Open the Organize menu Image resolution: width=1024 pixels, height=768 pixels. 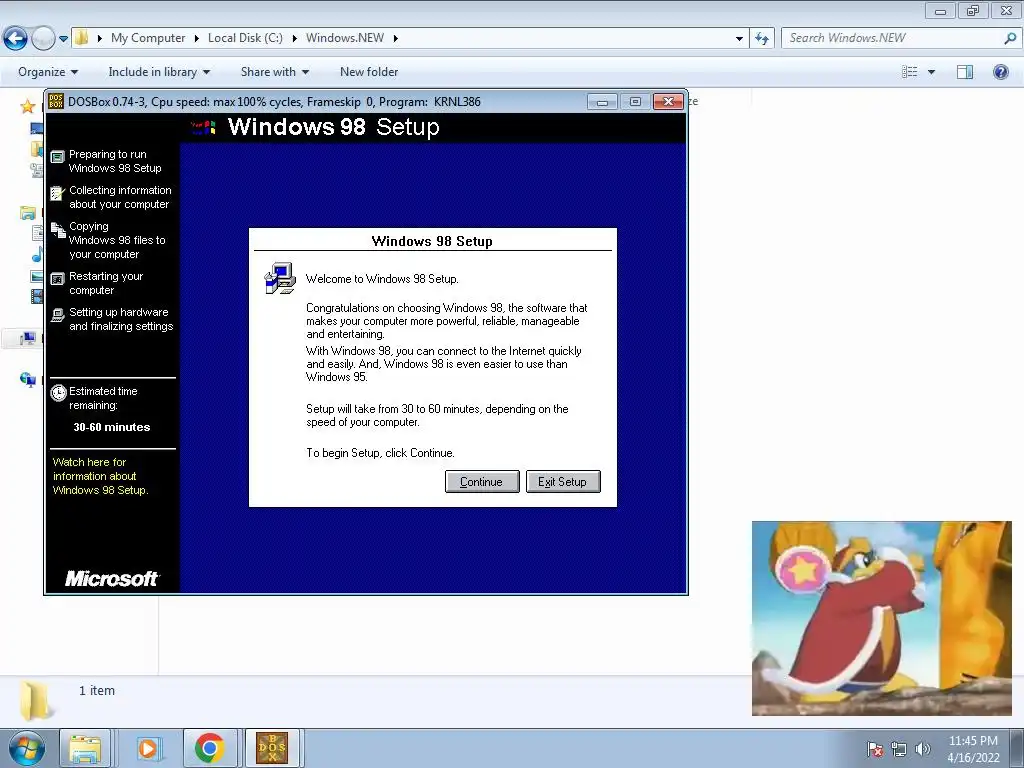point(48,72)
